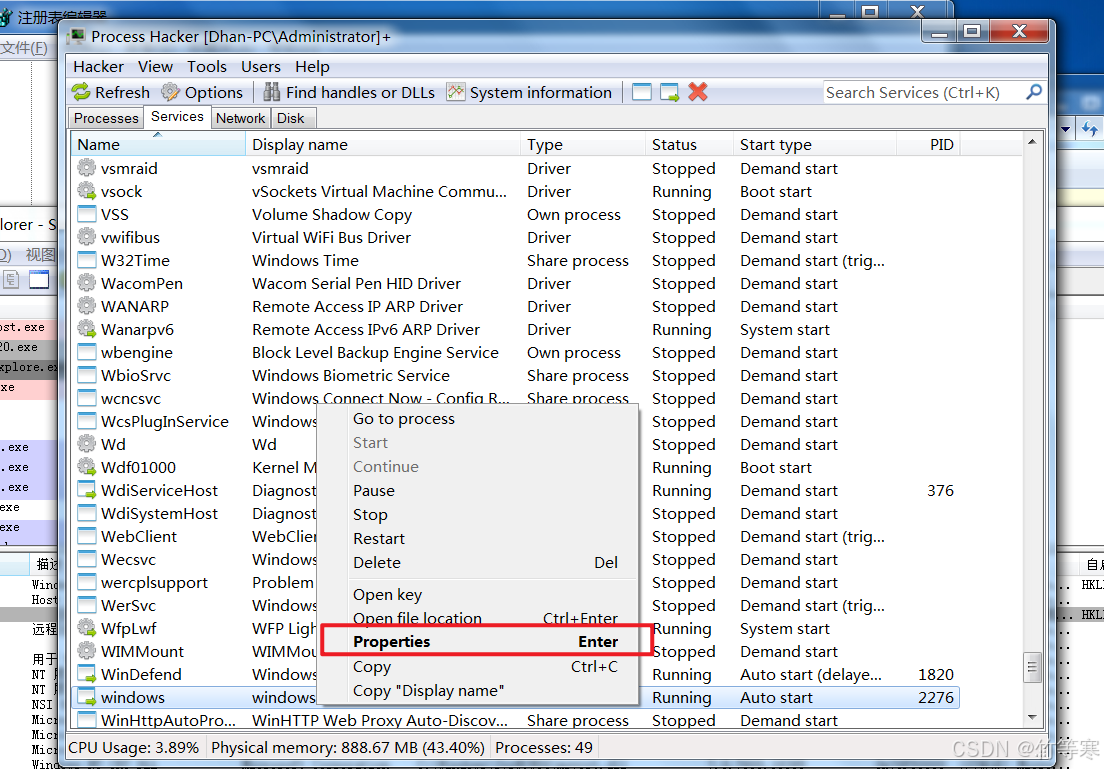
Task: Sort by Name column header
Action: tap(158, 145)
